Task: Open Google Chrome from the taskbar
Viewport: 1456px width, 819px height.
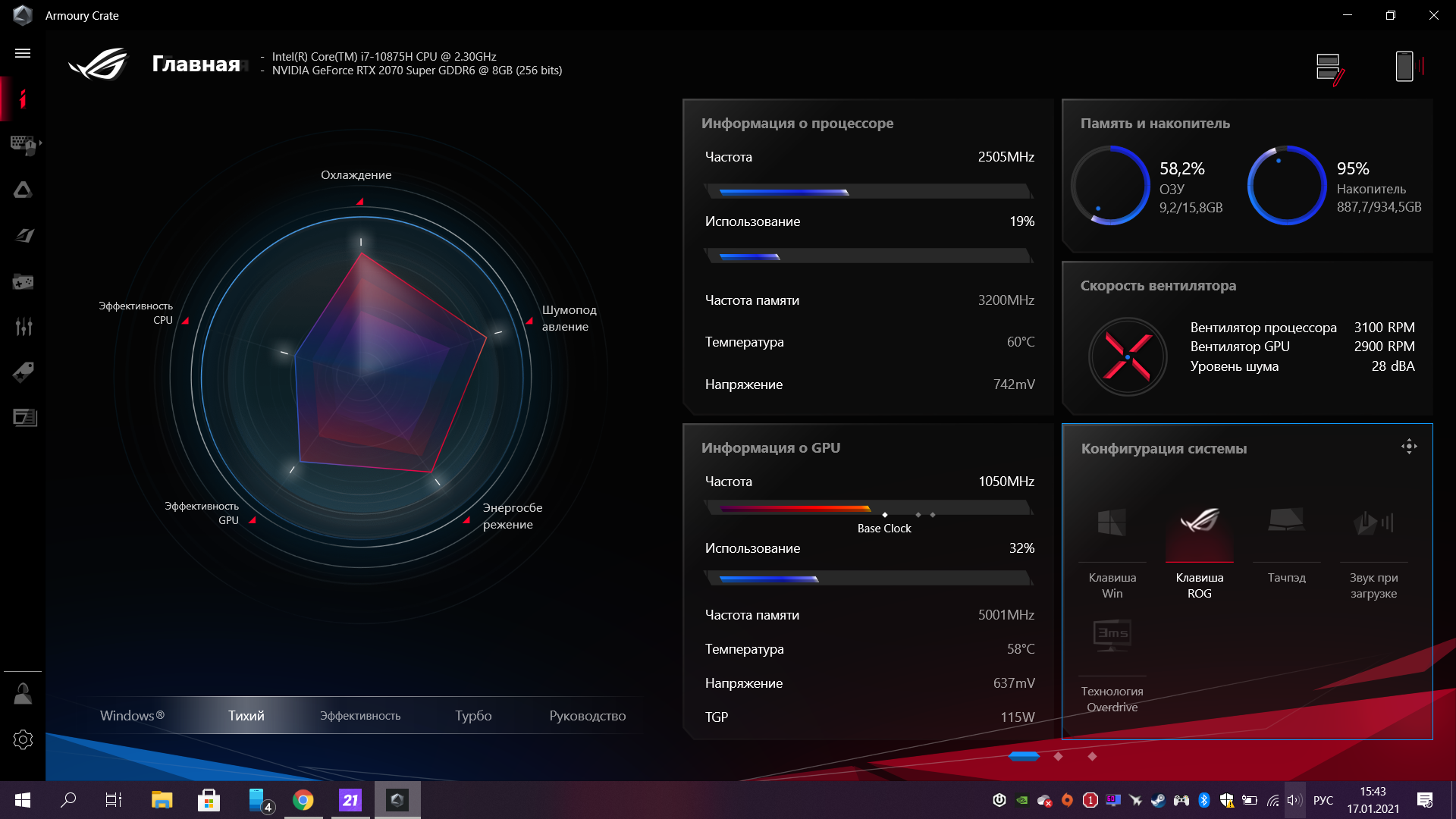Action: pos(303,800)
